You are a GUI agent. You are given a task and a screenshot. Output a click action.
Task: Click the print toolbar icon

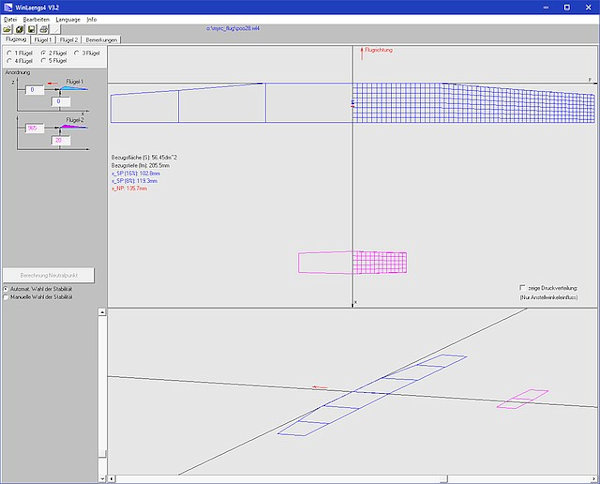pyautogui.click(x=44, y=29)
